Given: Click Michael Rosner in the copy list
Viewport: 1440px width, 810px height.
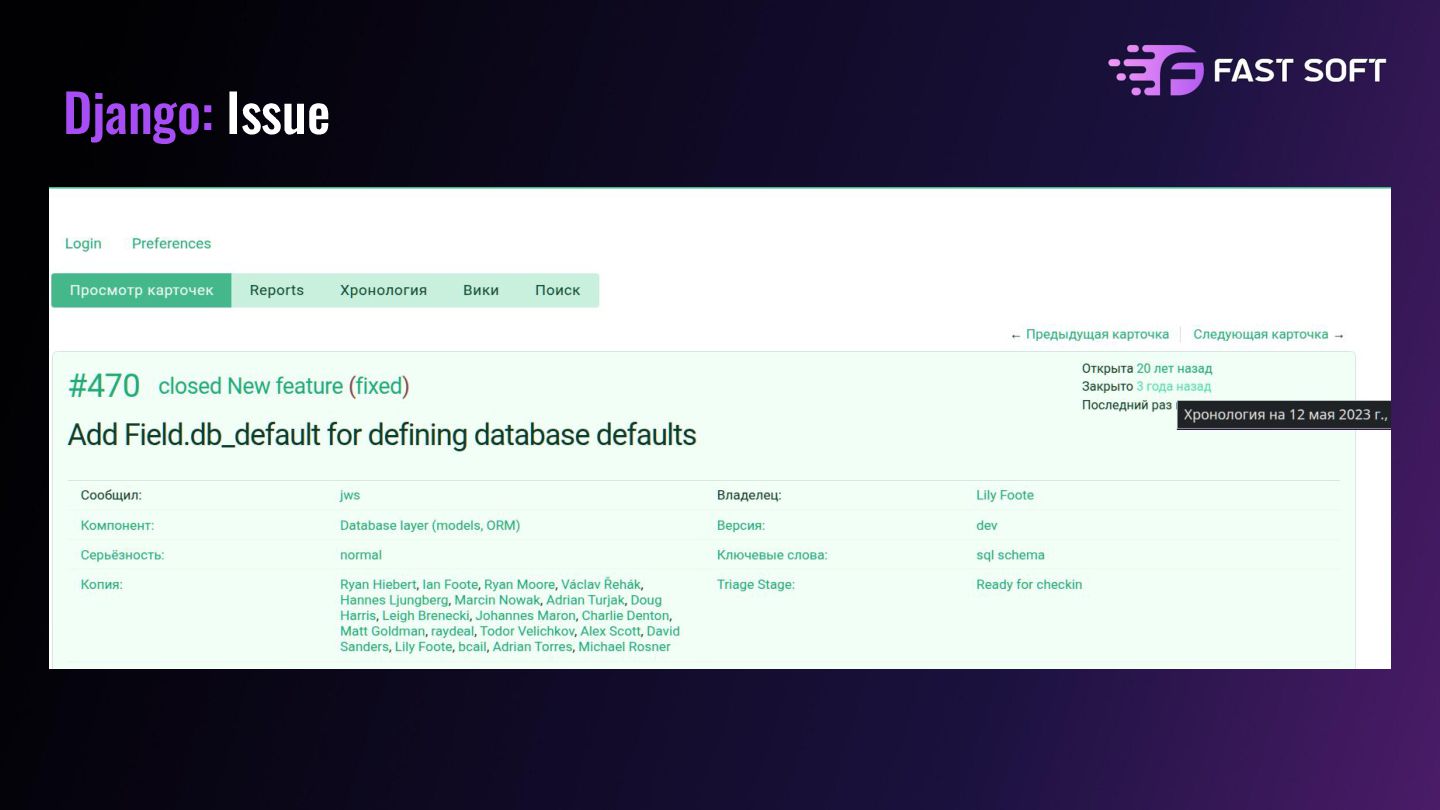Looking at the screenshot, I should [x=625, y=647].
